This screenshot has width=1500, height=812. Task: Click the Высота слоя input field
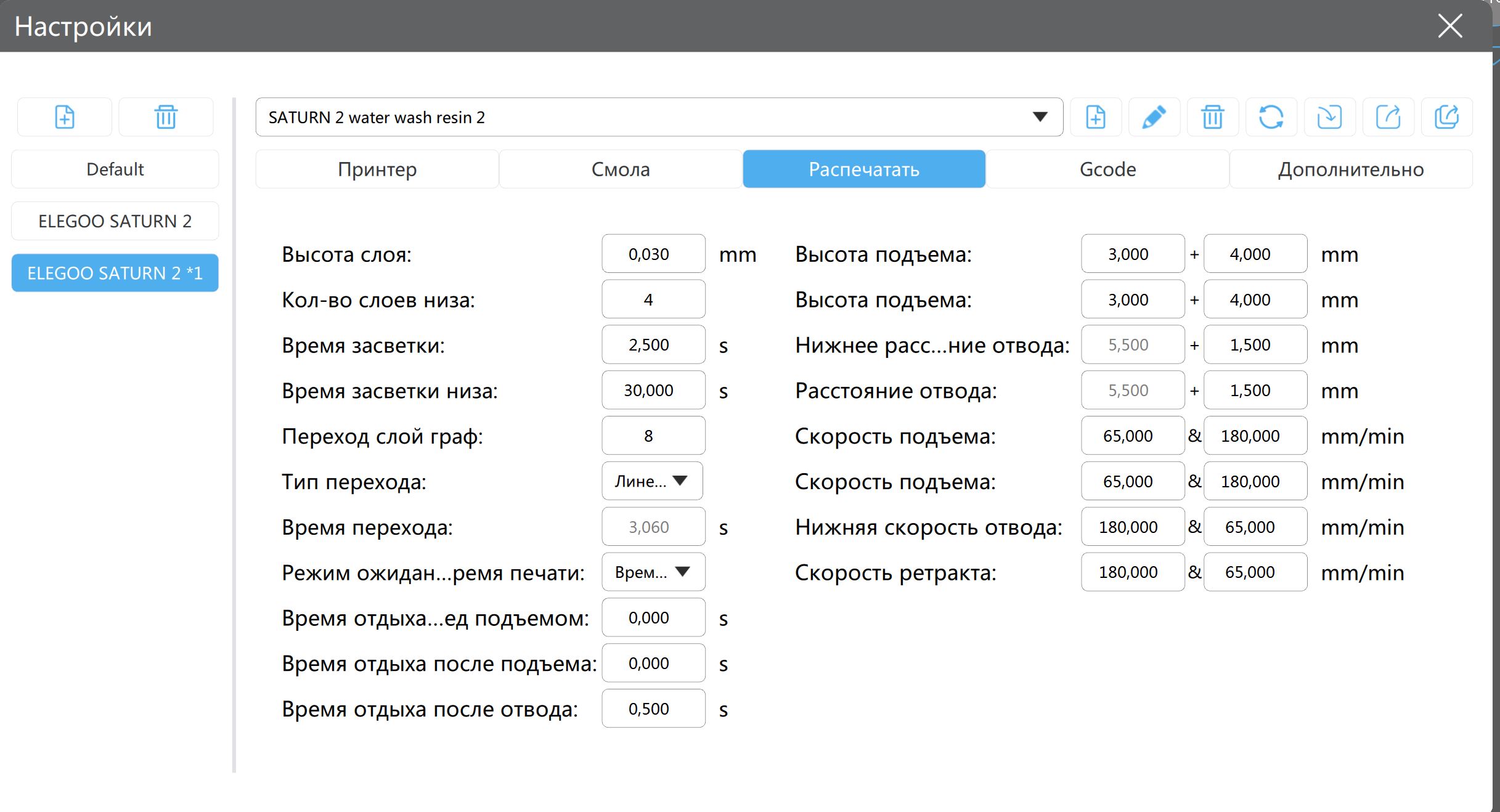tap(653, 254)
